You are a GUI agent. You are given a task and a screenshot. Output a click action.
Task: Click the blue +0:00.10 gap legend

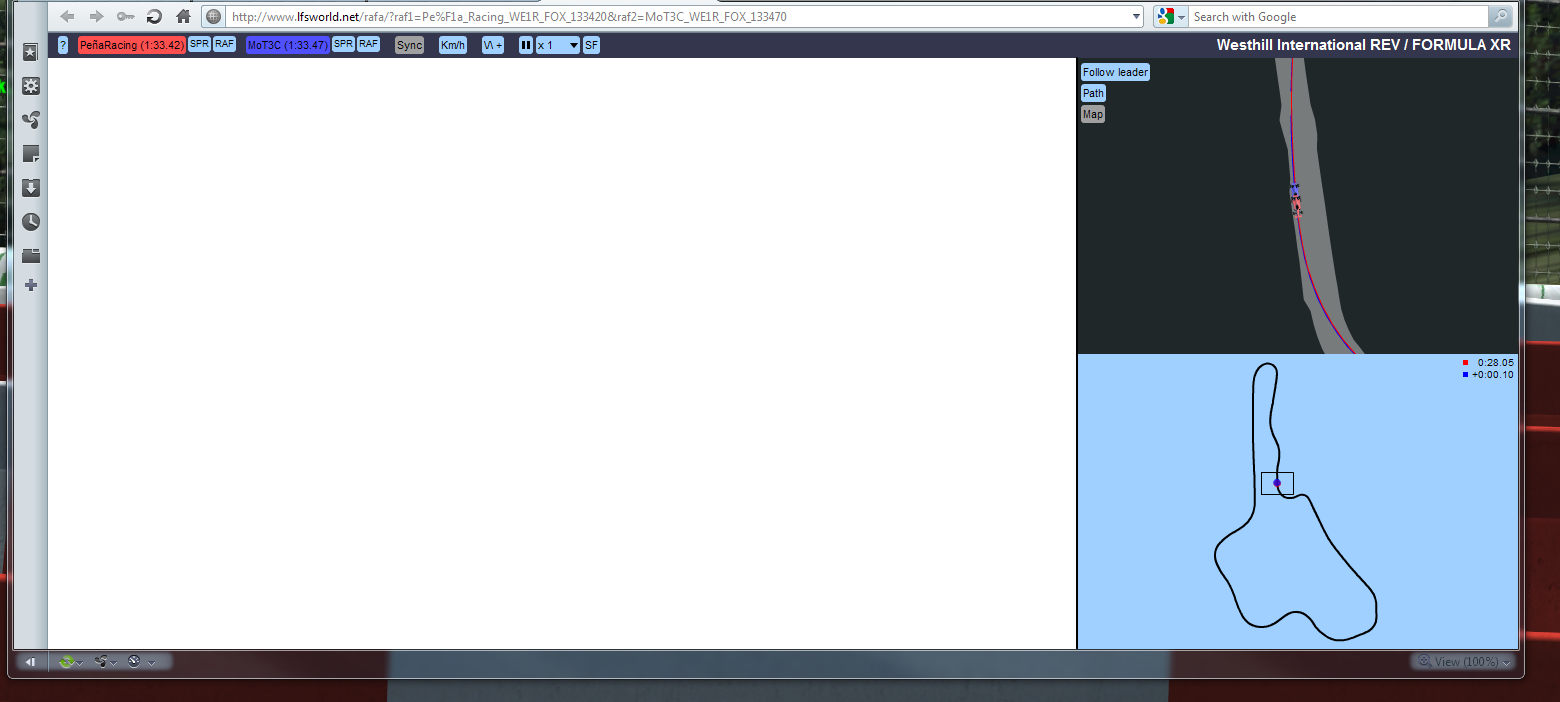[1488, 375]
